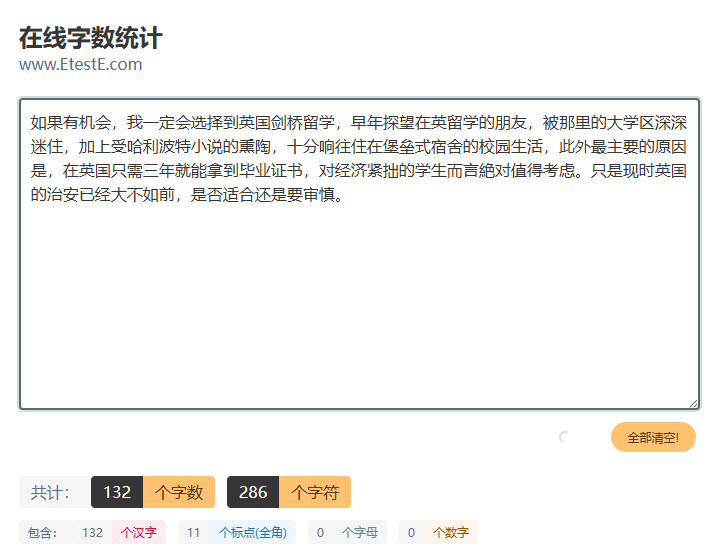Viewport: 721px width, 551px height.
Task: Click the 共计: label
Action: (55, 492)
